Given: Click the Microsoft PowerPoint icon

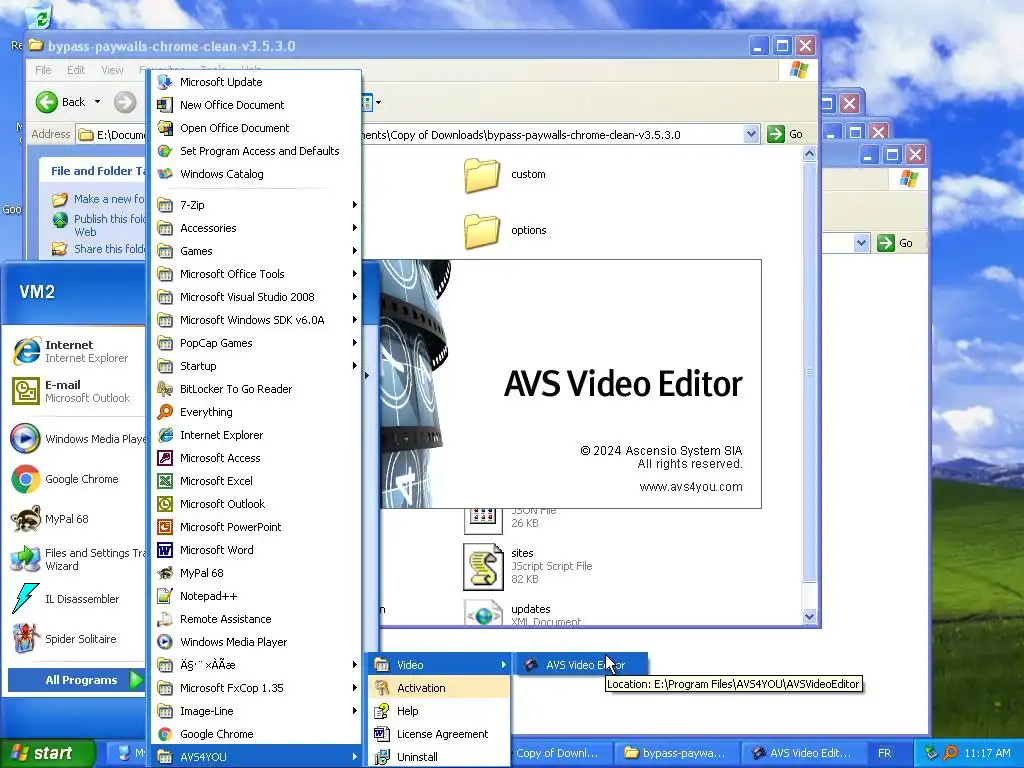Looking at the screenshot, I should click(165, 526).
